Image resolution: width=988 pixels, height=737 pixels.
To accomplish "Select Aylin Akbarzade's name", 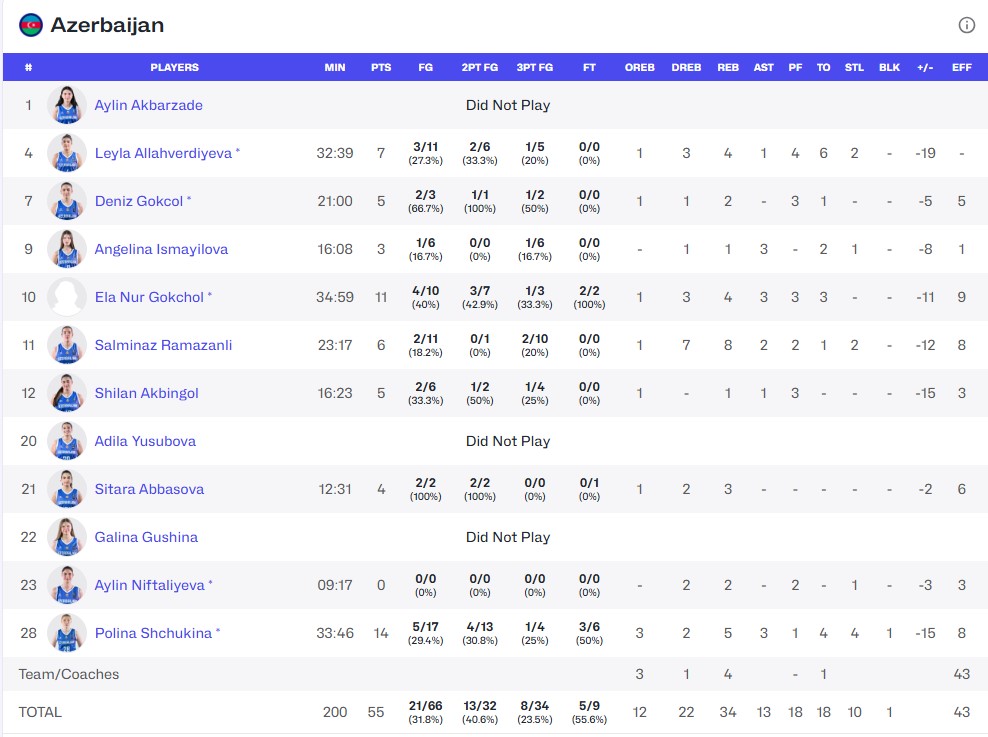I will click(151, 105).
